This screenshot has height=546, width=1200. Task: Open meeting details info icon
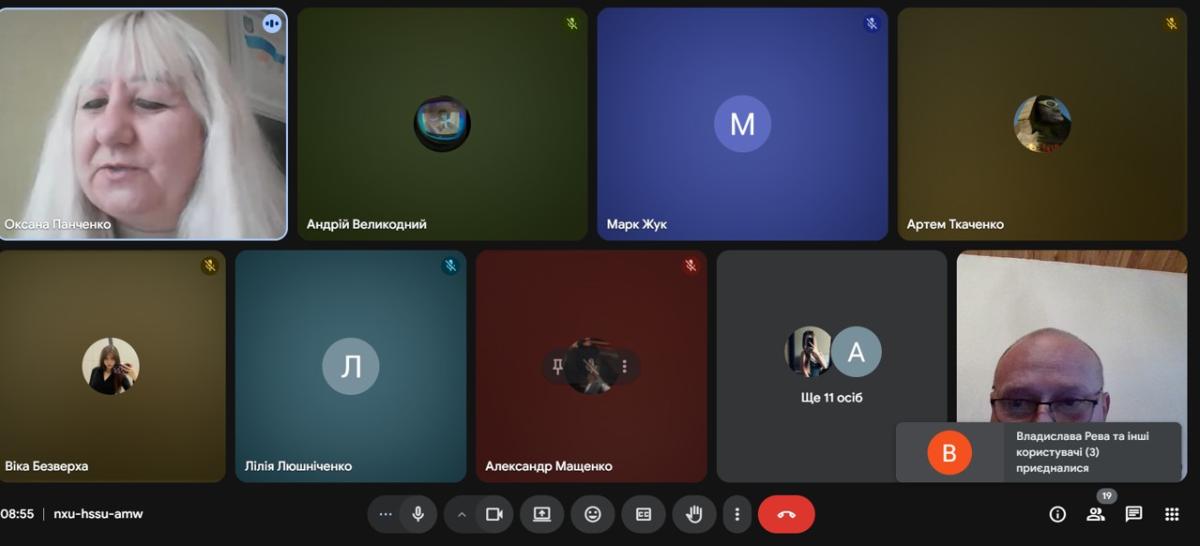point(1057,514)
